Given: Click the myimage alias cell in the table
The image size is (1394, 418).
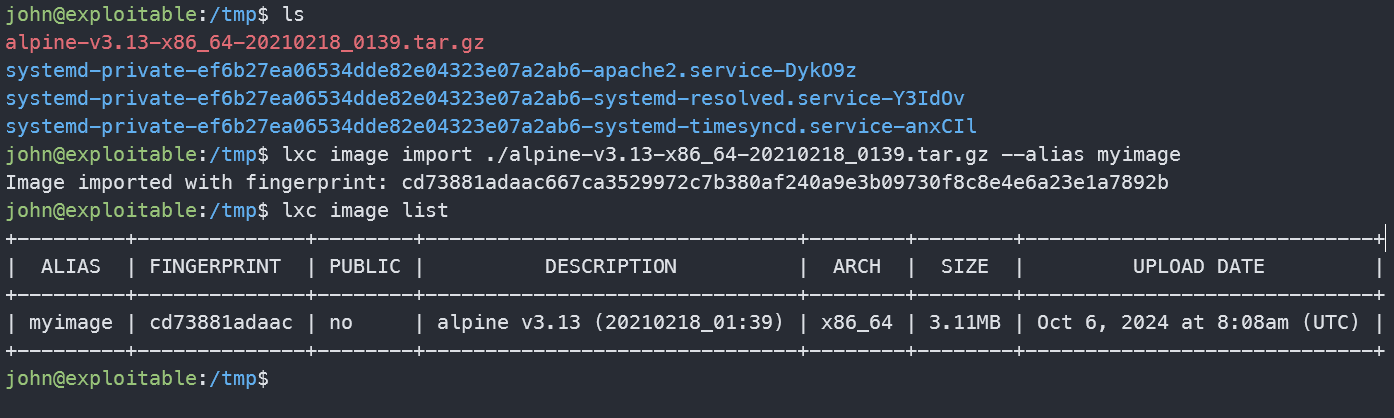Looking at the screenshot, I should point(70,323).
